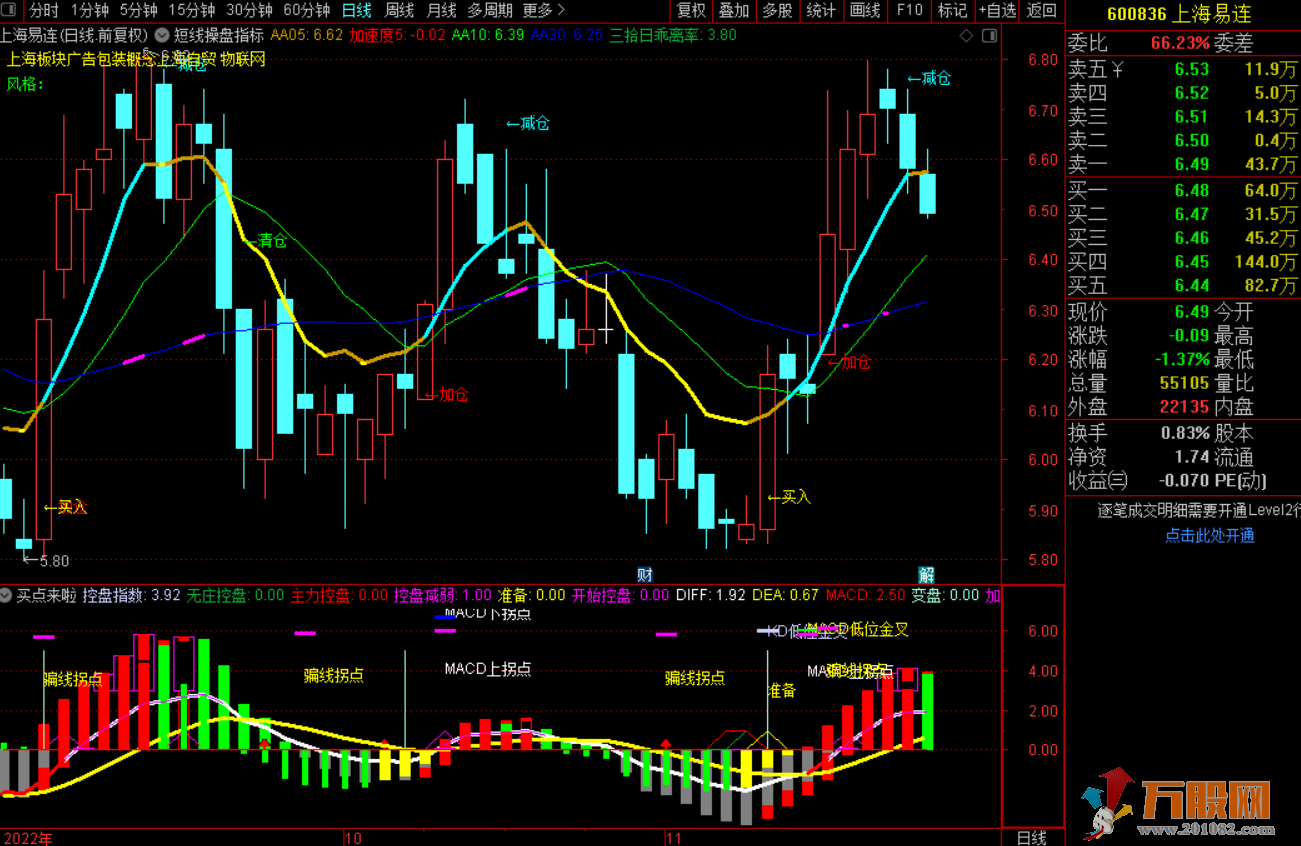Open the 买点来啦 indicator dropdown arrow
Screen dimensions: 1301x846
[x=7, y=595]
